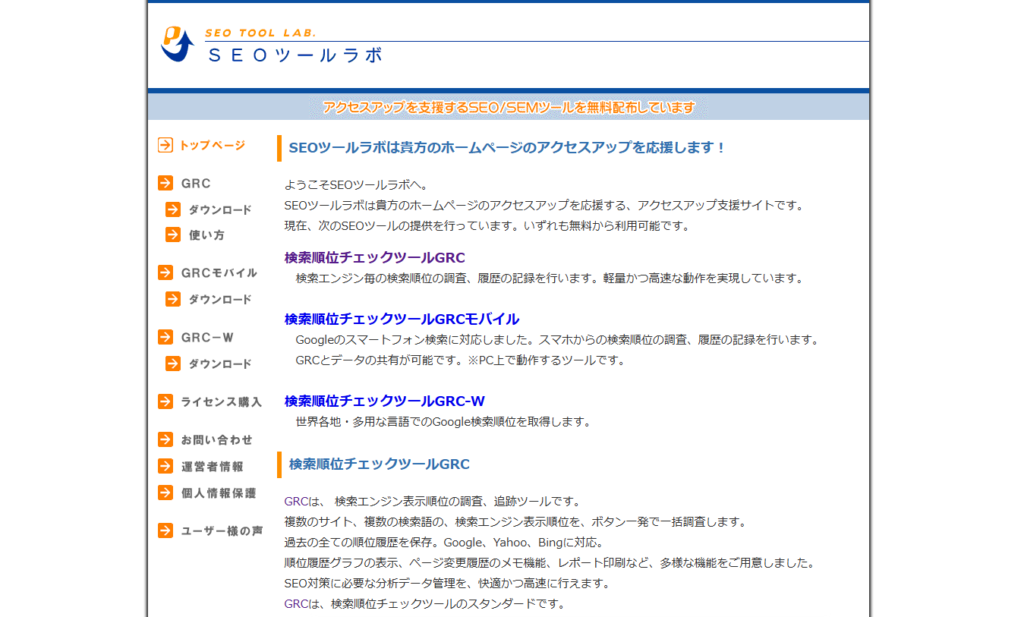Viewport: 1024px width, 617px height.
Task: Click the SEO Tool Lab logo icon
Action: (177, 44)
